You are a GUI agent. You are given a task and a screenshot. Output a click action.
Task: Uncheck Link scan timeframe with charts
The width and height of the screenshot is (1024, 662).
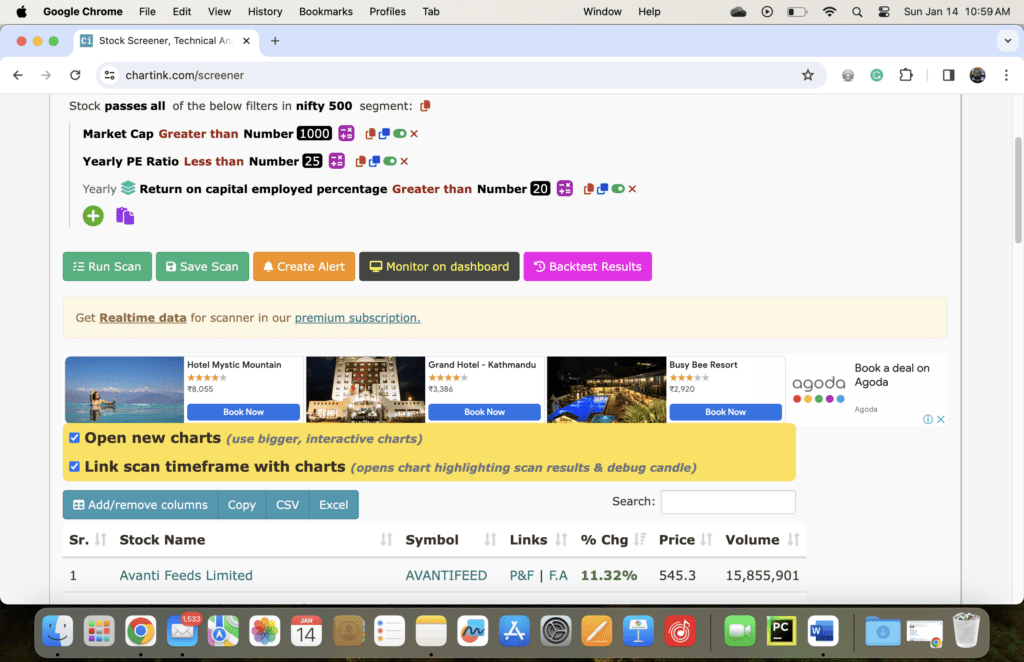click(74, 466)
